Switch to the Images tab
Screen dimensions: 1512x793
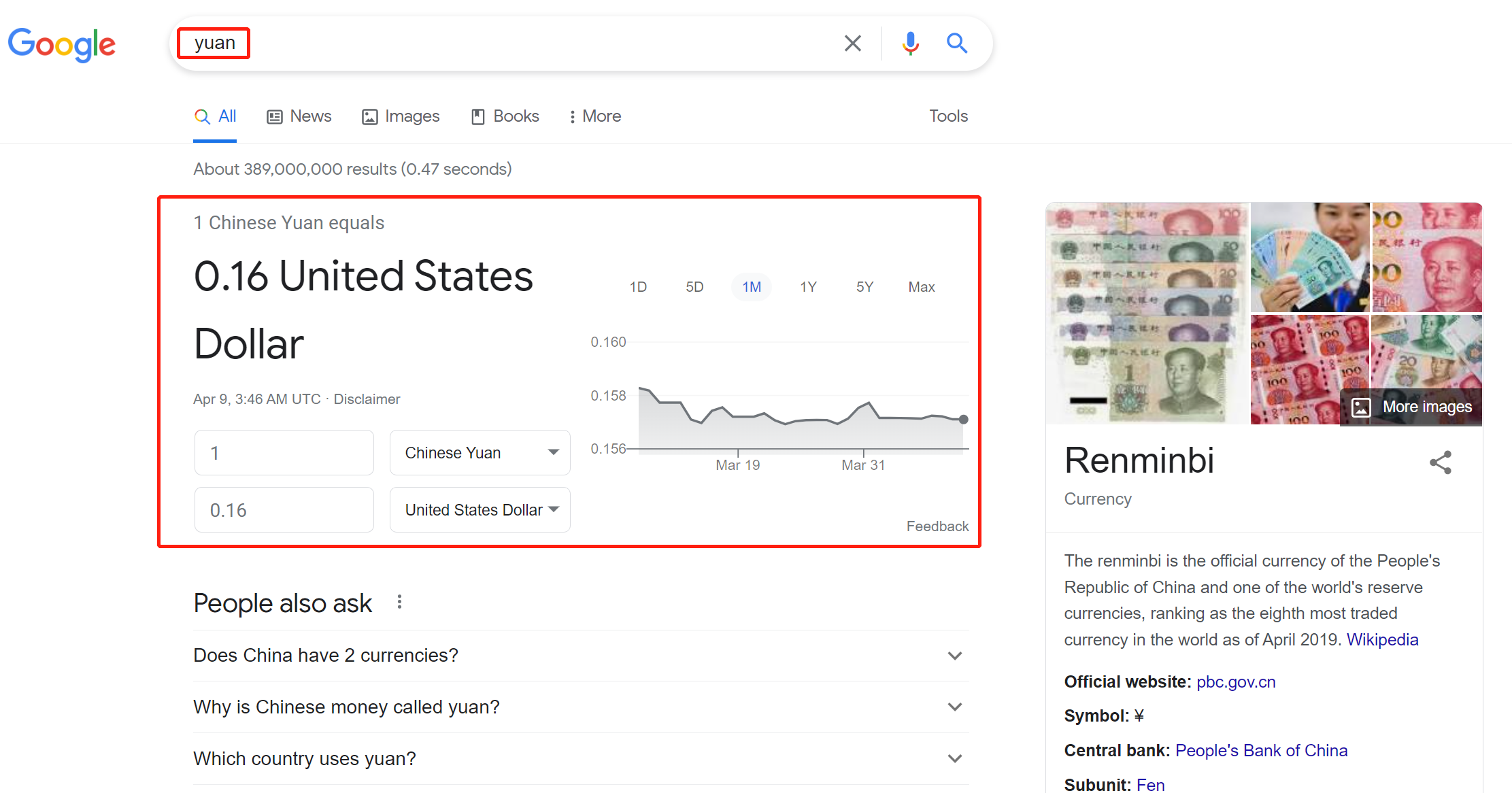[x=401, y=116]
